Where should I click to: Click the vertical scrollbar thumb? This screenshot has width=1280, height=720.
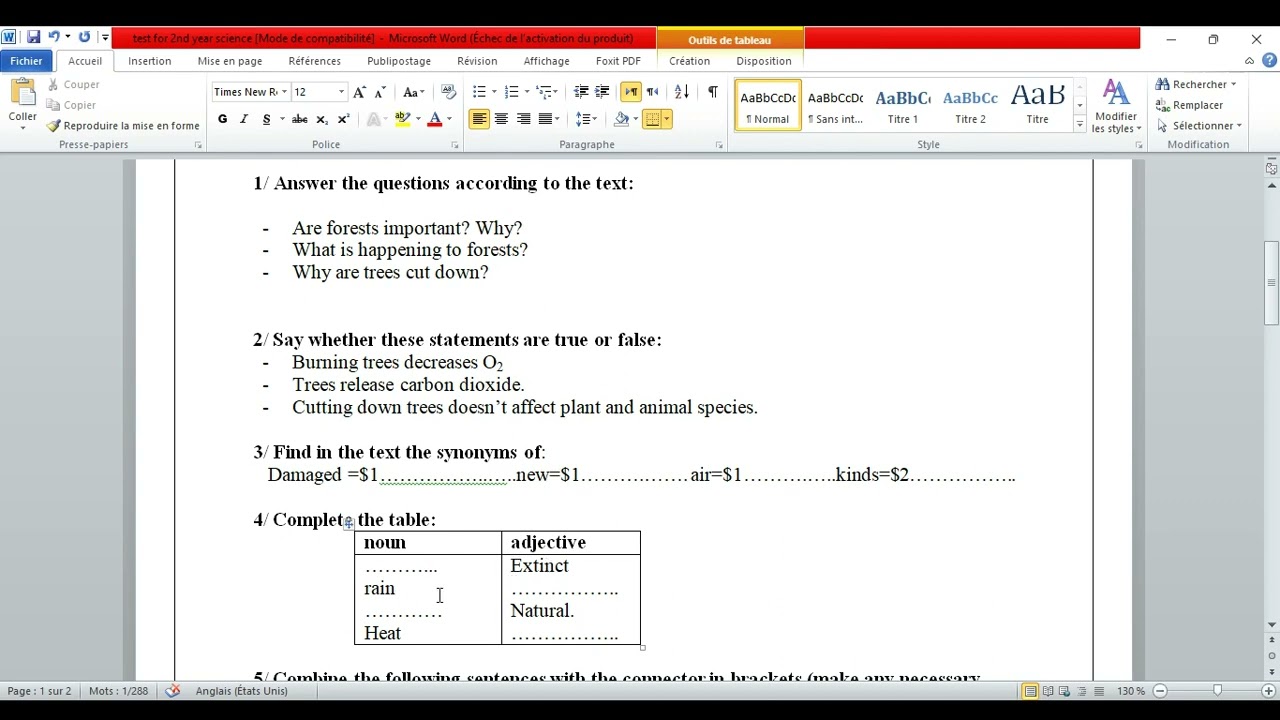tap(1271, 283)
